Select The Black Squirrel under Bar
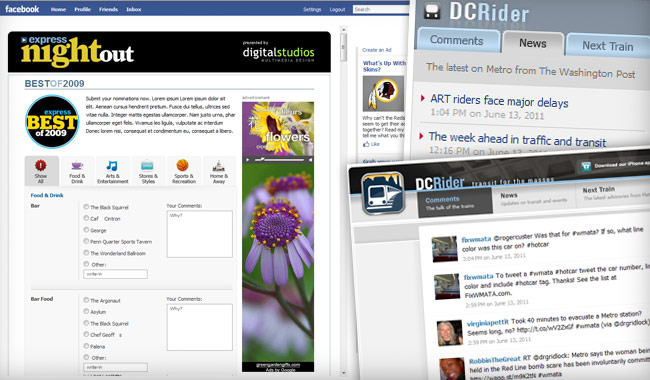The image size is (650, 380). (86, 207)
